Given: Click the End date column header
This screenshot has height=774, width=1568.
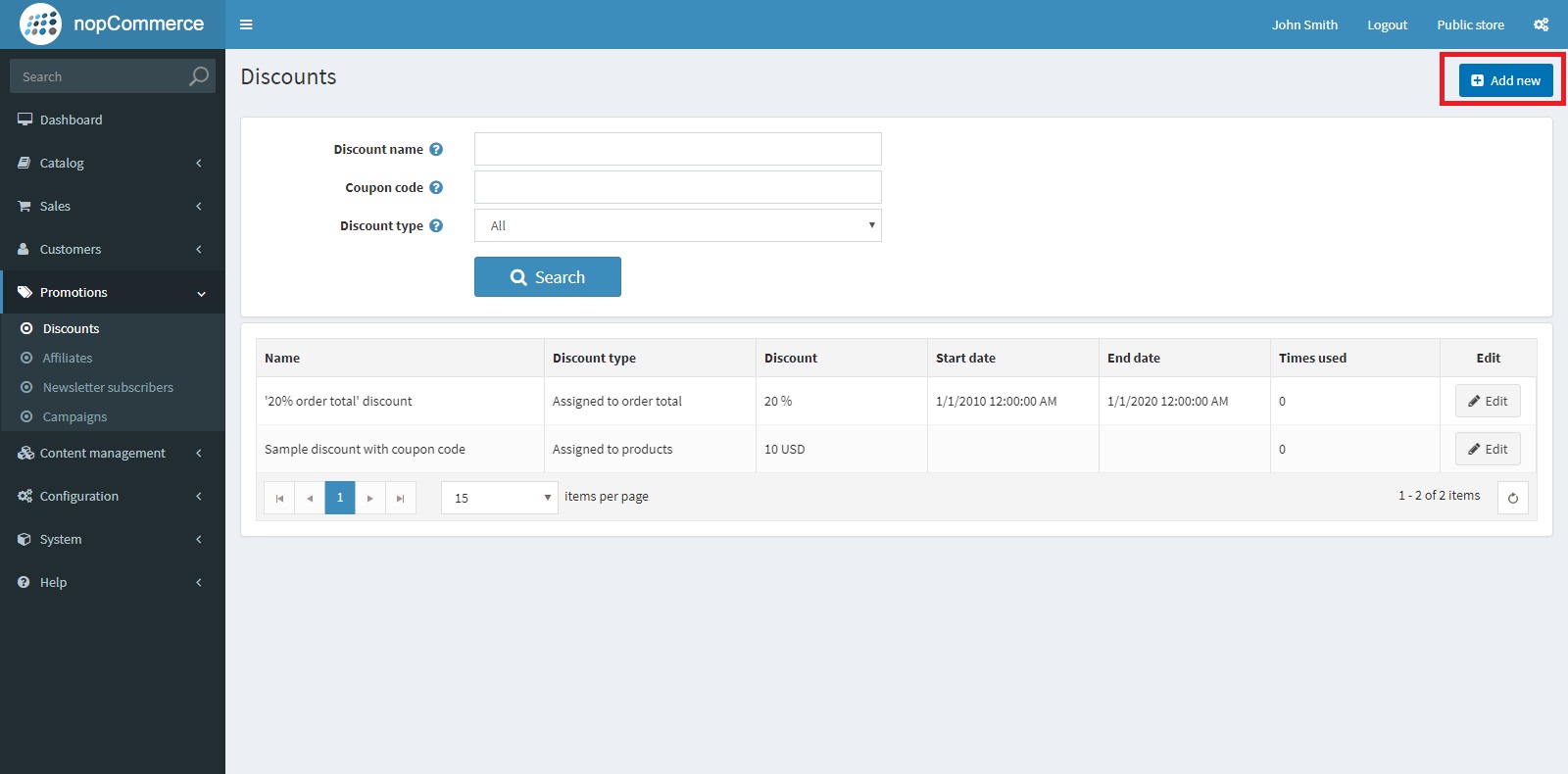Looking at the screenshot, I should (x=1185, y=358).
